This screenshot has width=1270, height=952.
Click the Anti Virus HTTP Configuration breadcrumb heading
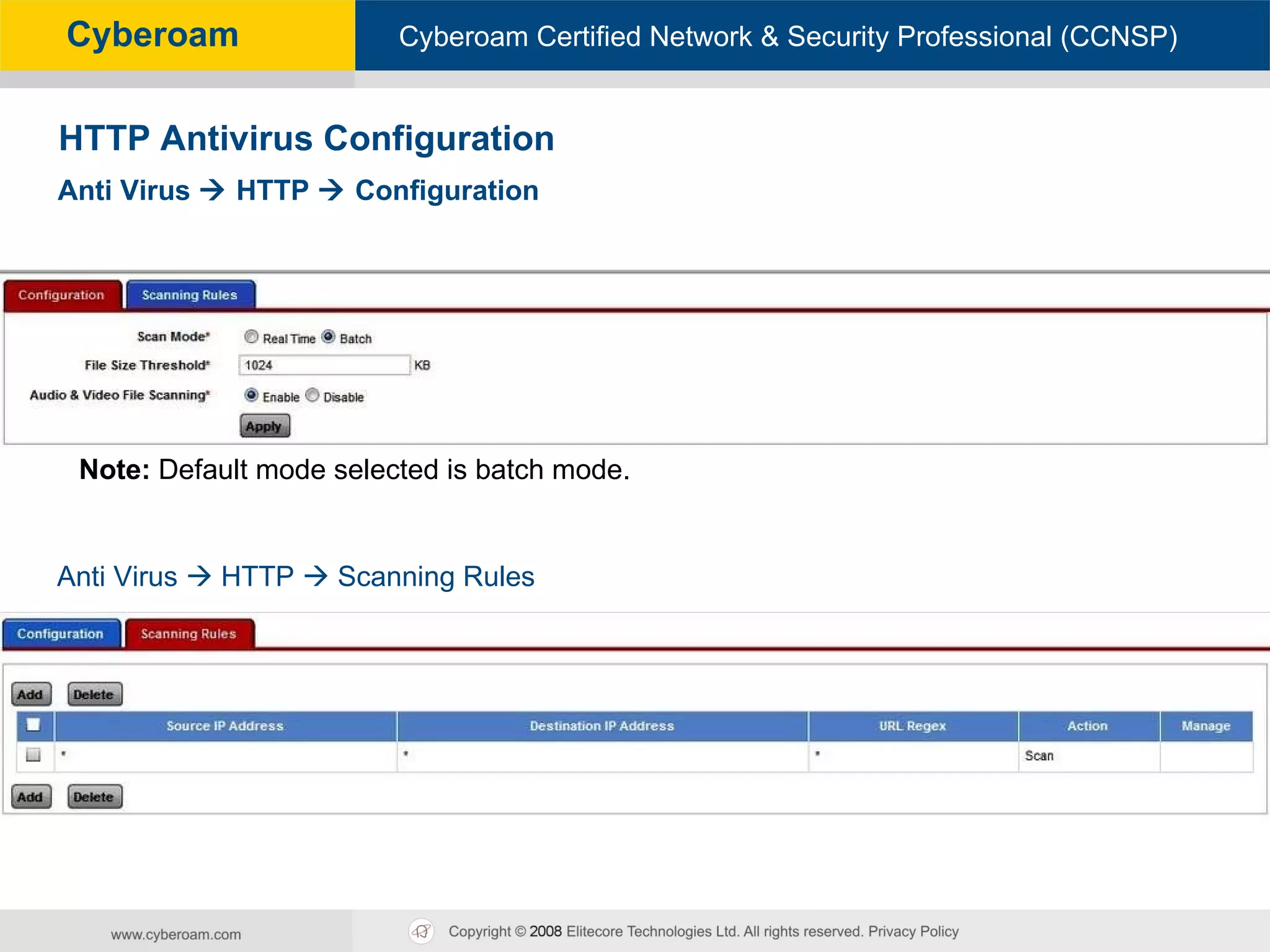click(x=298, y=190)
